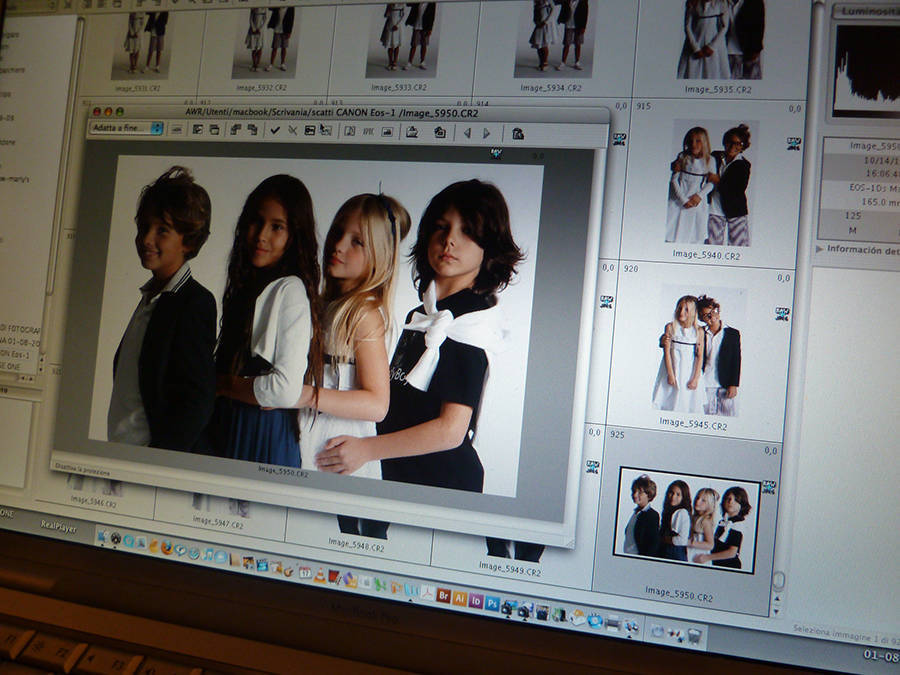
Task: Open the Trash in the dock
Action: pyautogui.click(x=694, y=636)
